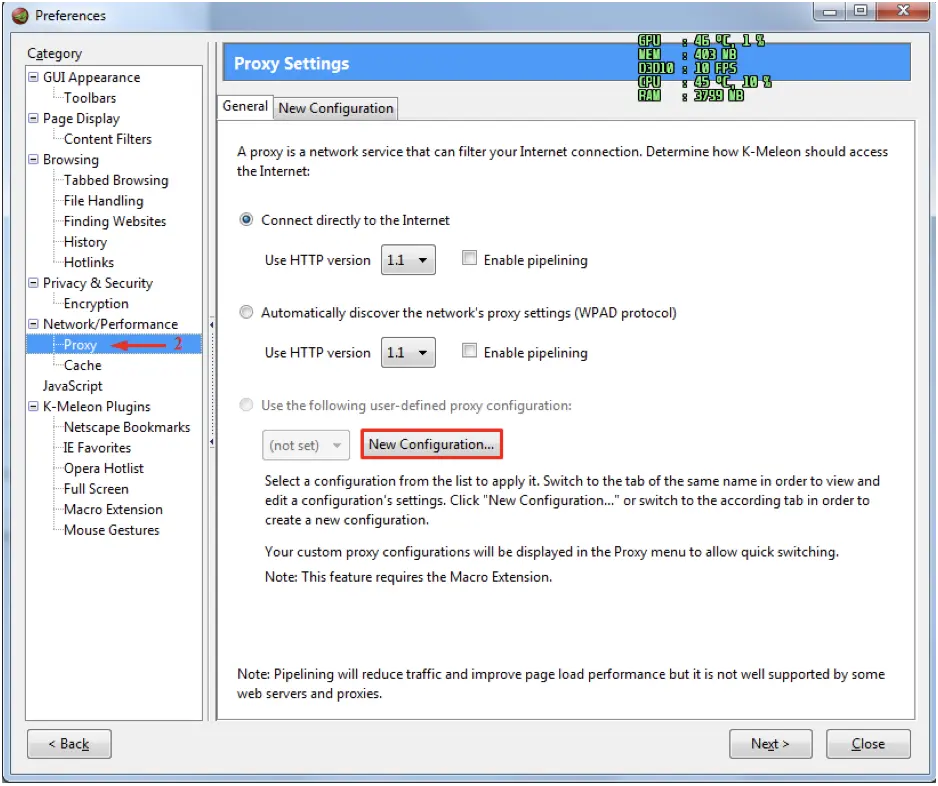Open the Encryption category item
938x786 pixels.
pos(96,303)
